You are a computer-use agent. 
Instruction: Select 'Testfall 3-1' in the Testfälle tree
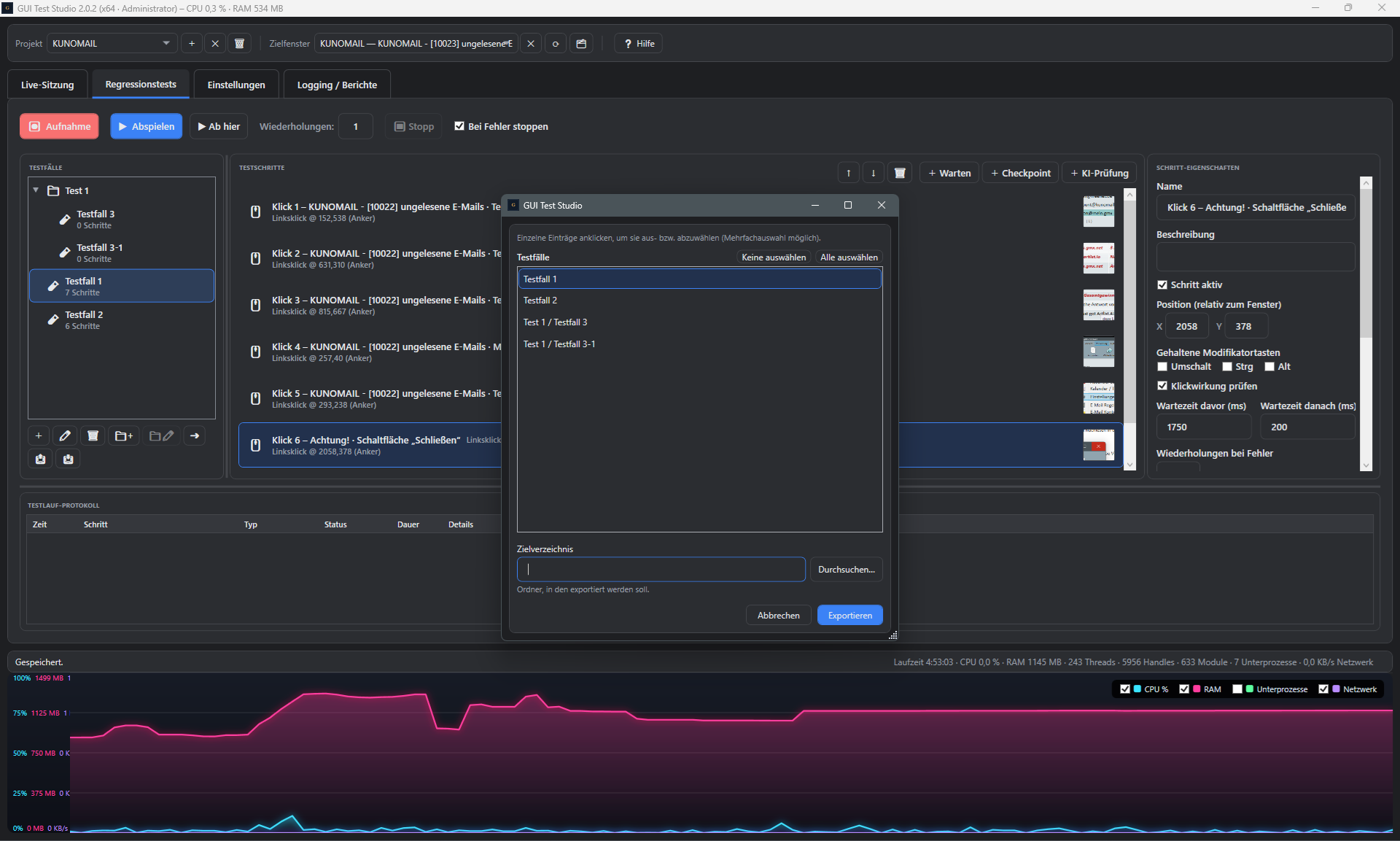coord(122,252)
